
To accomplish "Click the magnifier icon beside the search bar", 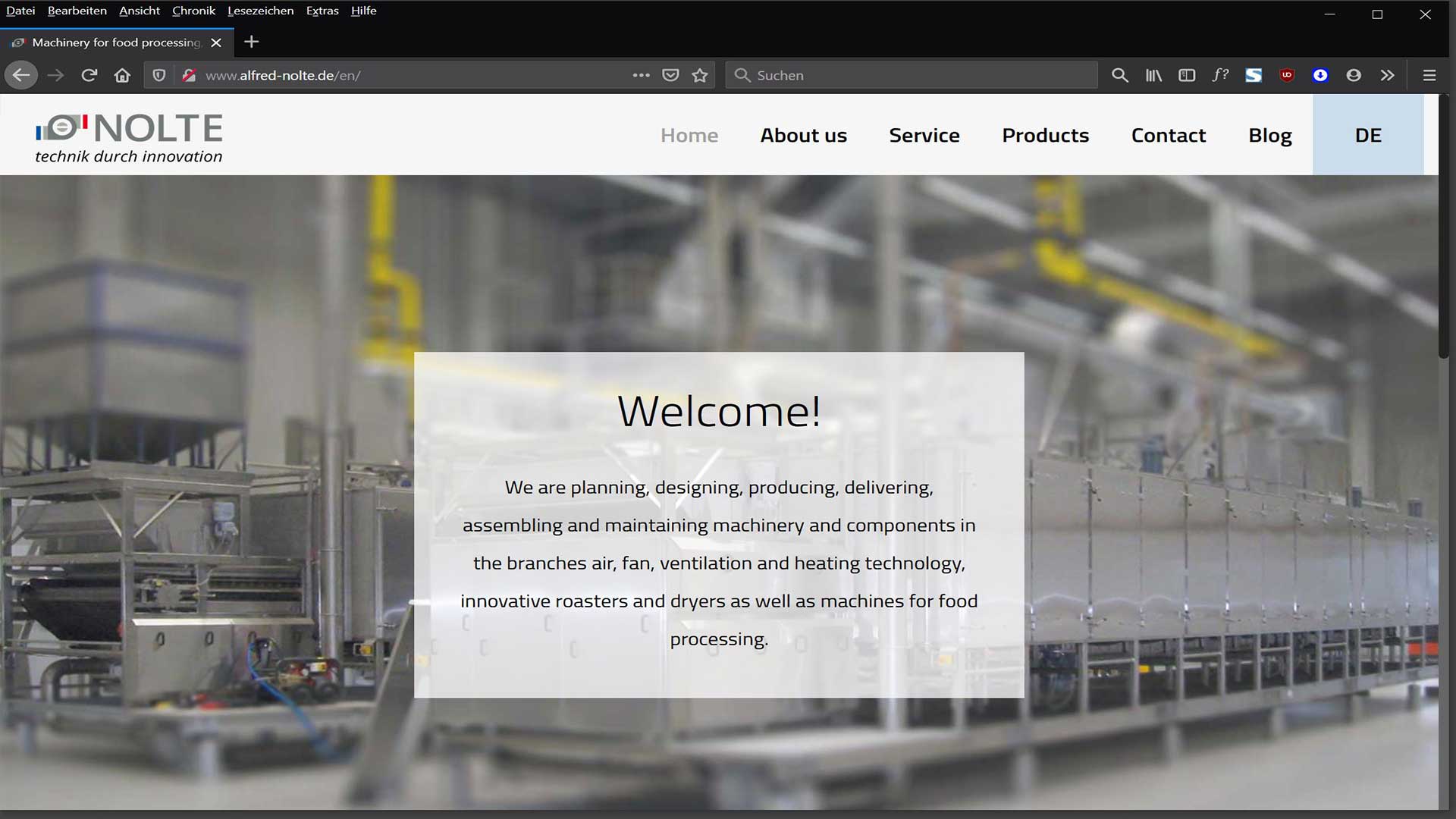I will [1120, 75].
